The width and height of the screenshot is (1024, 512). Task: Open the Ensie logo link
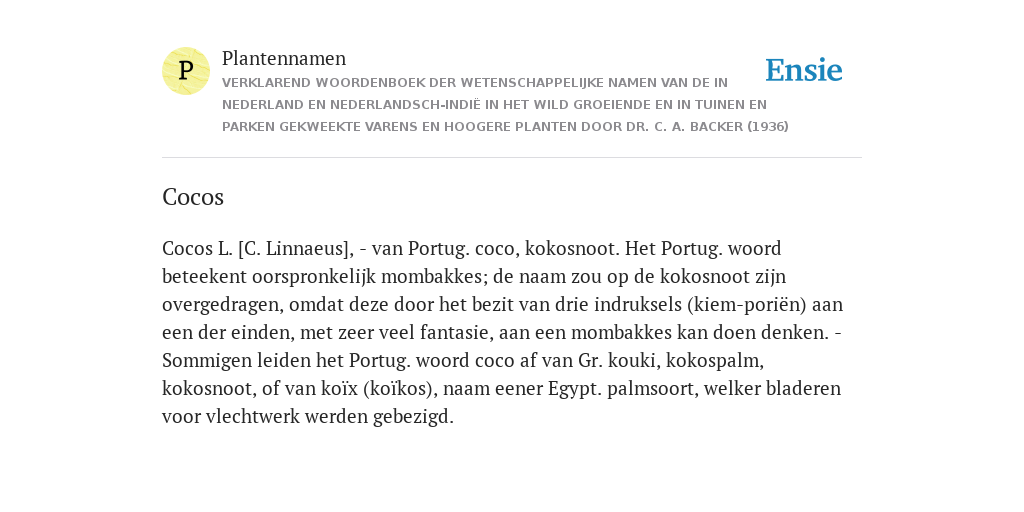(x=804, y=70)
